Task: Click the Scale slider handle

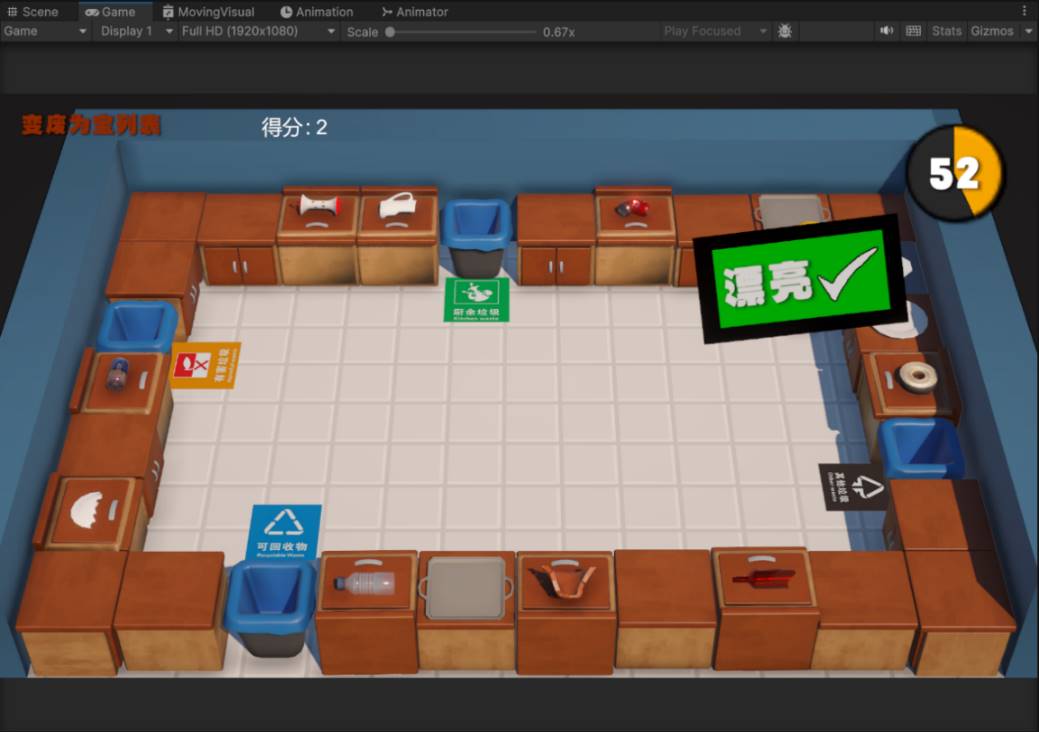Action: coord(390,31)
